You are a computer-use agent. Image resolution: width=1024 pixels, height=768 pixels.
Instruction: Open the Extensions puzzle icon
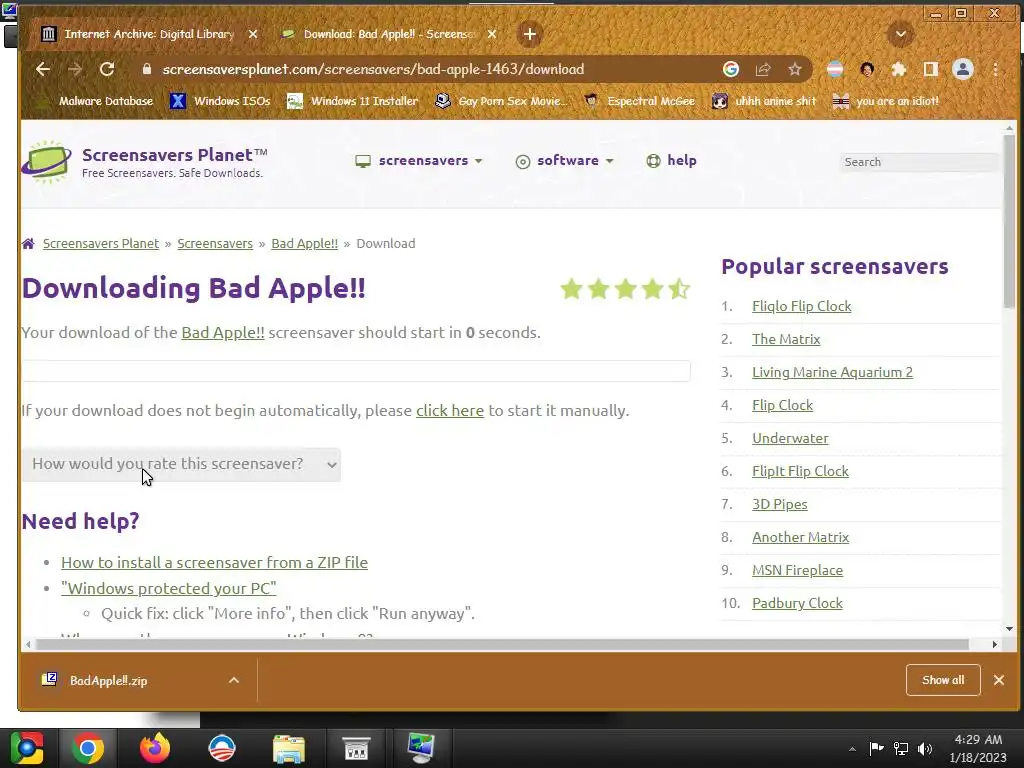[899, 69]
